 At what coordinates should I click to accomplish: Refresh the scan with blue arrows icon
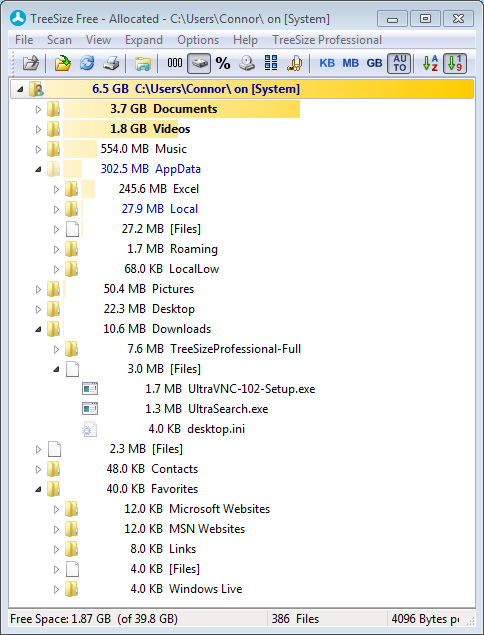click(87, 64)
